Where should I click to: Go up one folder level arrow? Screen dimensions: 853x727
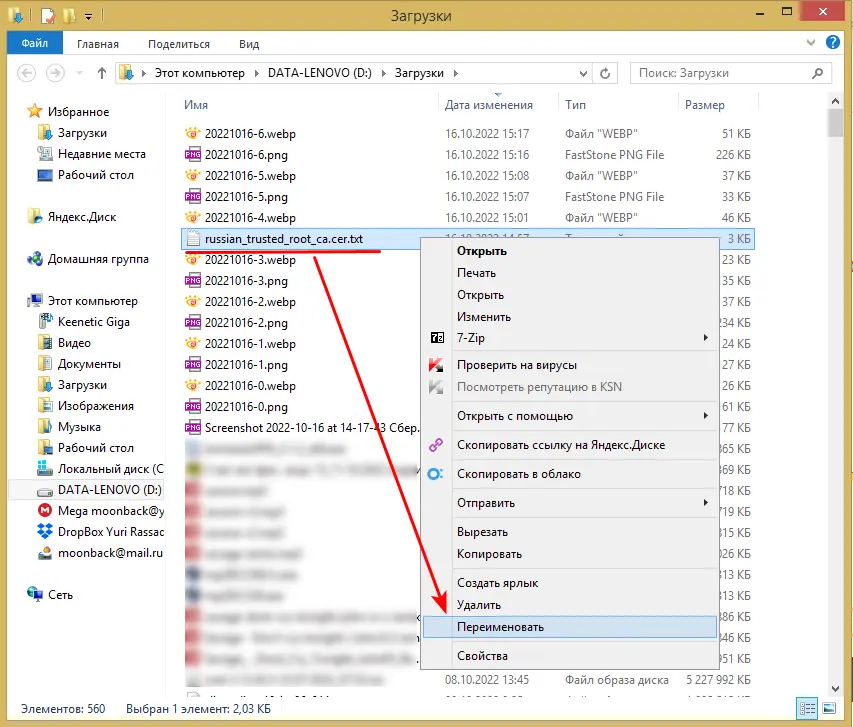click(101, 73)
